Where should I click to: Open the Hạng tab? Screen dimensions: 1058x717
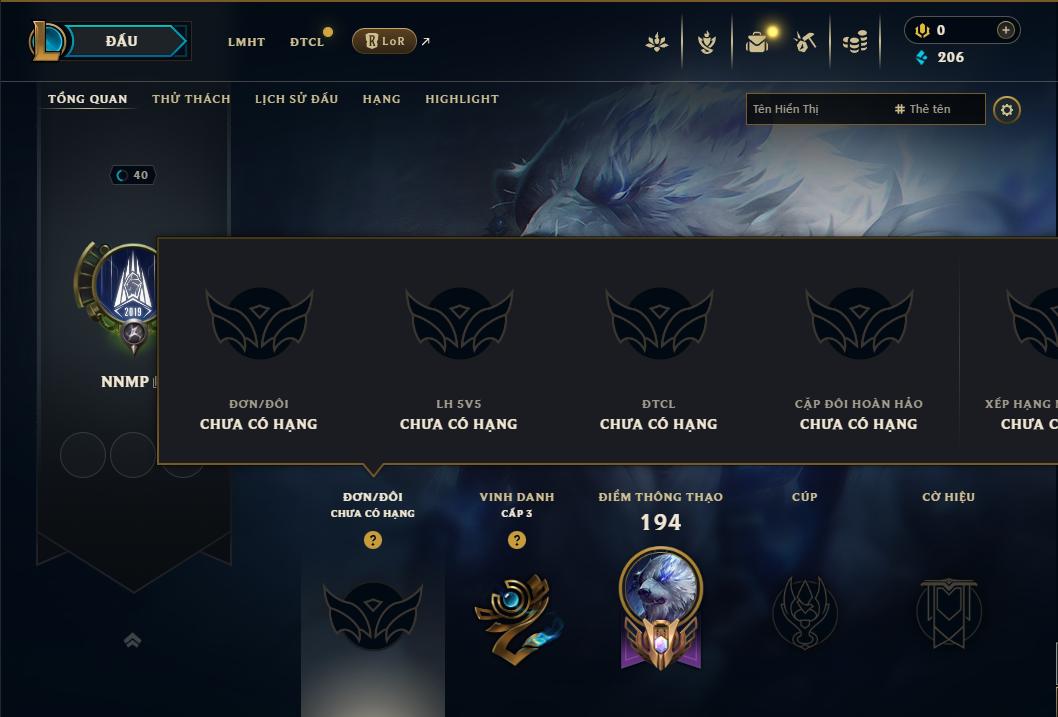[381, 99]
